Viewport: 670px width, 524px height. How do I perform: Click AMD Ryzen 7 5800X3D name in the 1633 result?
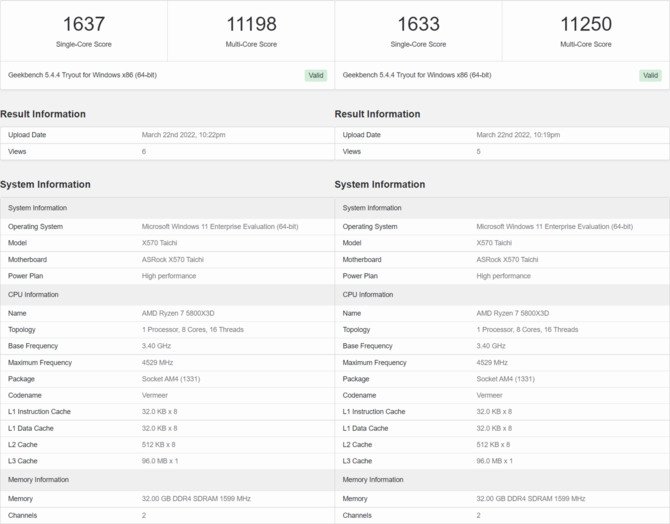click(x=513, y=313)
